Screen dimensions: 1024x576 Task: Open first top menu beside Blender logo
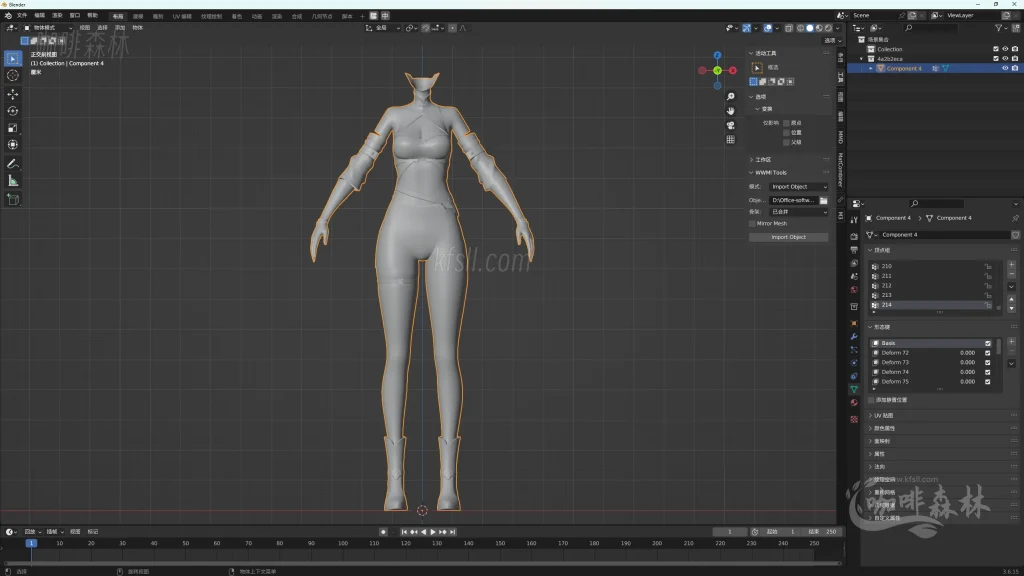pyautogui.click(x=22, y=16)
